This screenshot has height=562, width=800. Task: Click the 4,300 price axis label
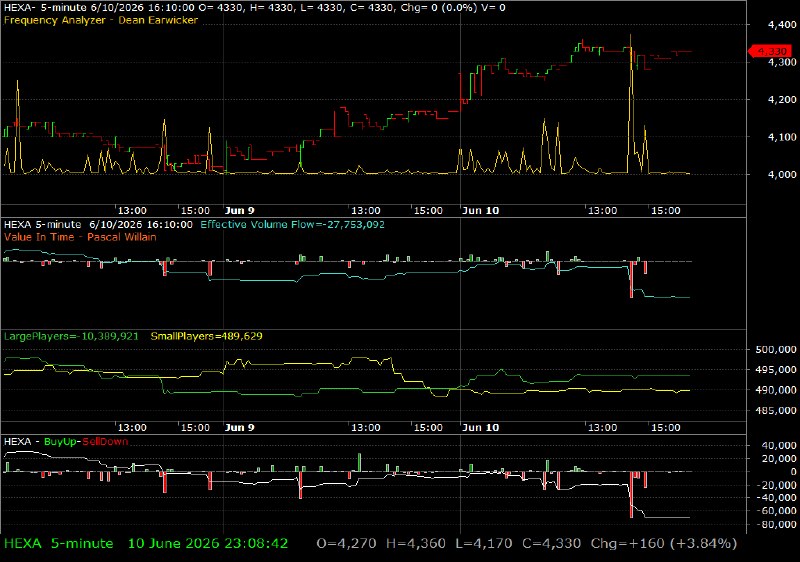coord(782,62)
